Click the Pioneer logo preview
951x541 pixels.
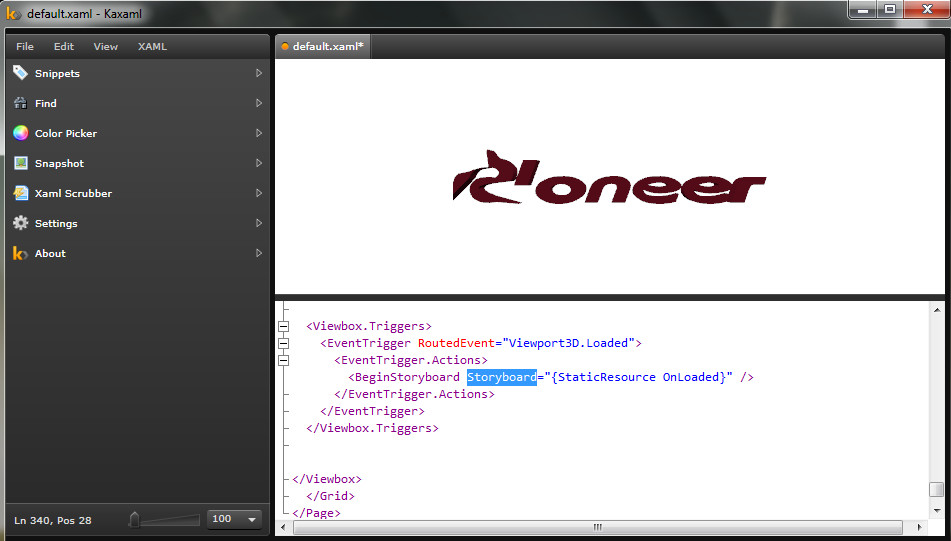pos(610,176)
